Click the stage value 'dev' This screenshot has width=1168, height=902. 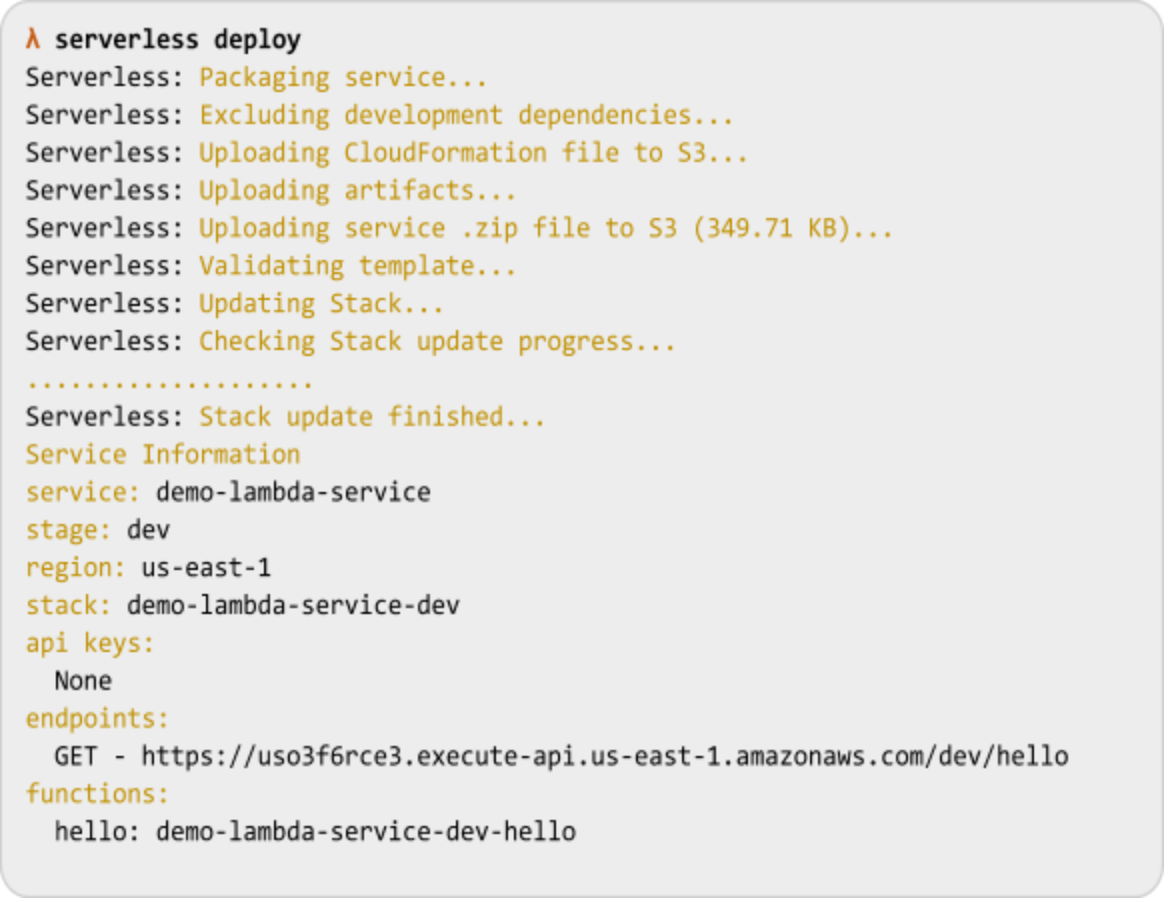148,530
